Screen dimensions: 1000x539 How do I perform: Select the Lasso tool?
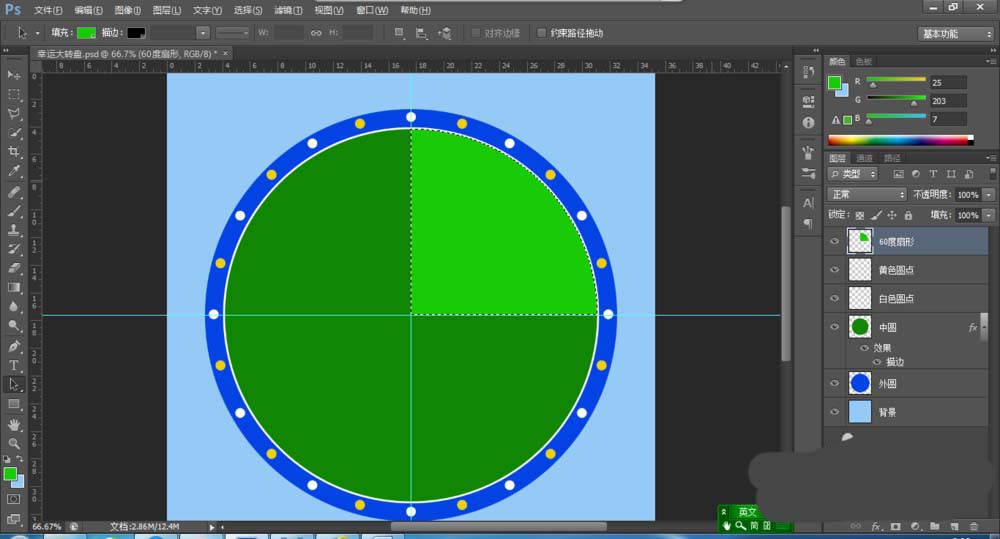13,114
